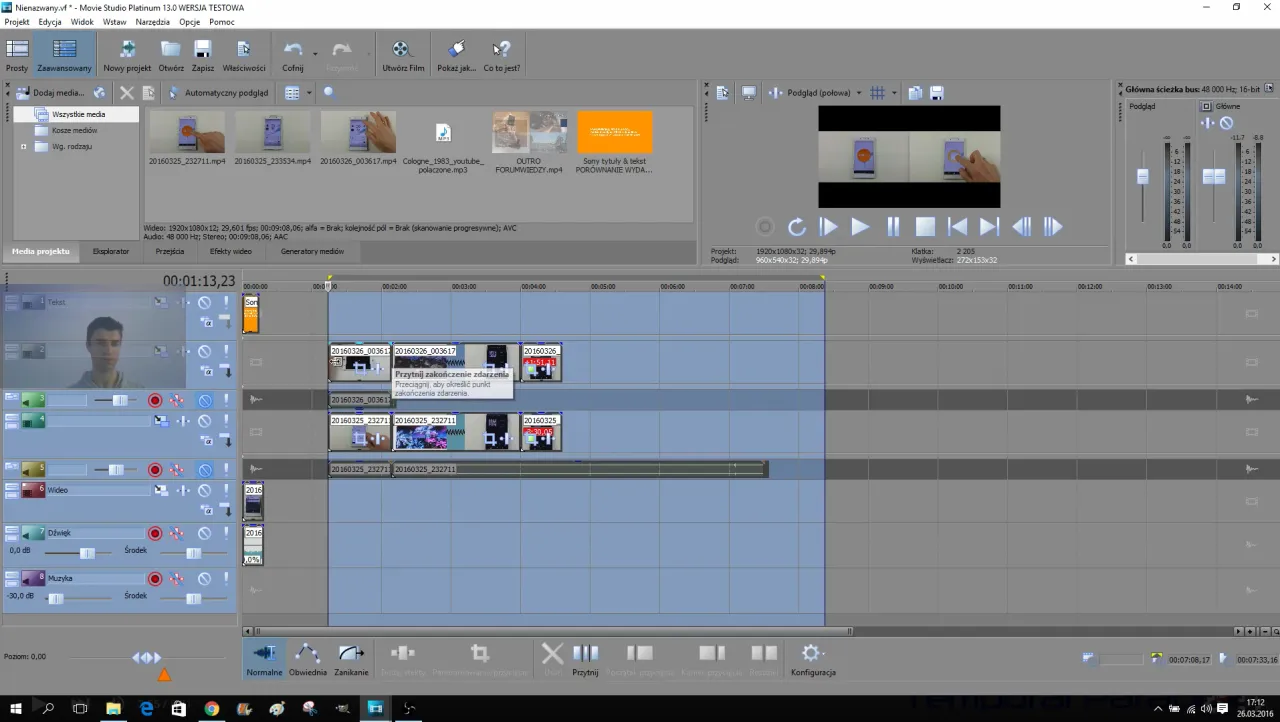Open the Cofnij undo history dropdown
Image resolution: width=1280 pixels, height=722 pixels.
pyautogui.click(x=315, y=54)
